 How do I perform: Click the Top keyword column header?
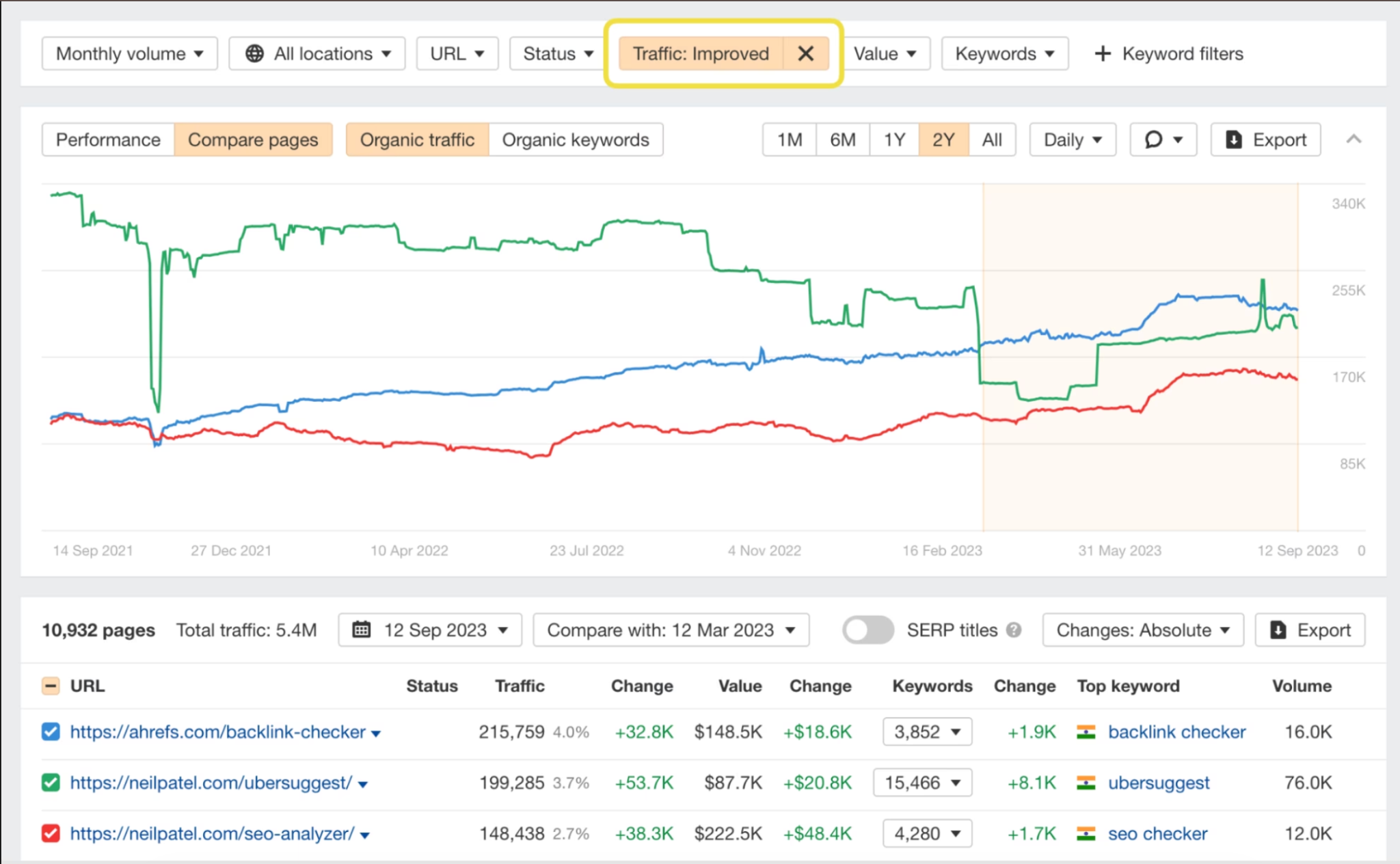click(1129, 686)
